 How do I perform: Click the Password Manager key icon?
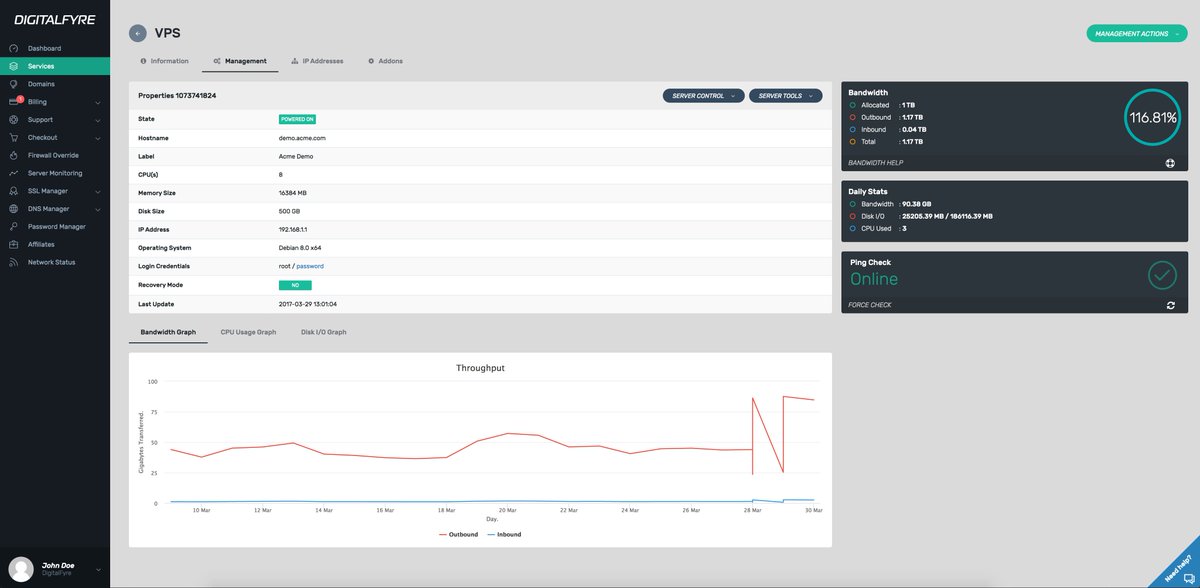(x=13, y=227)
